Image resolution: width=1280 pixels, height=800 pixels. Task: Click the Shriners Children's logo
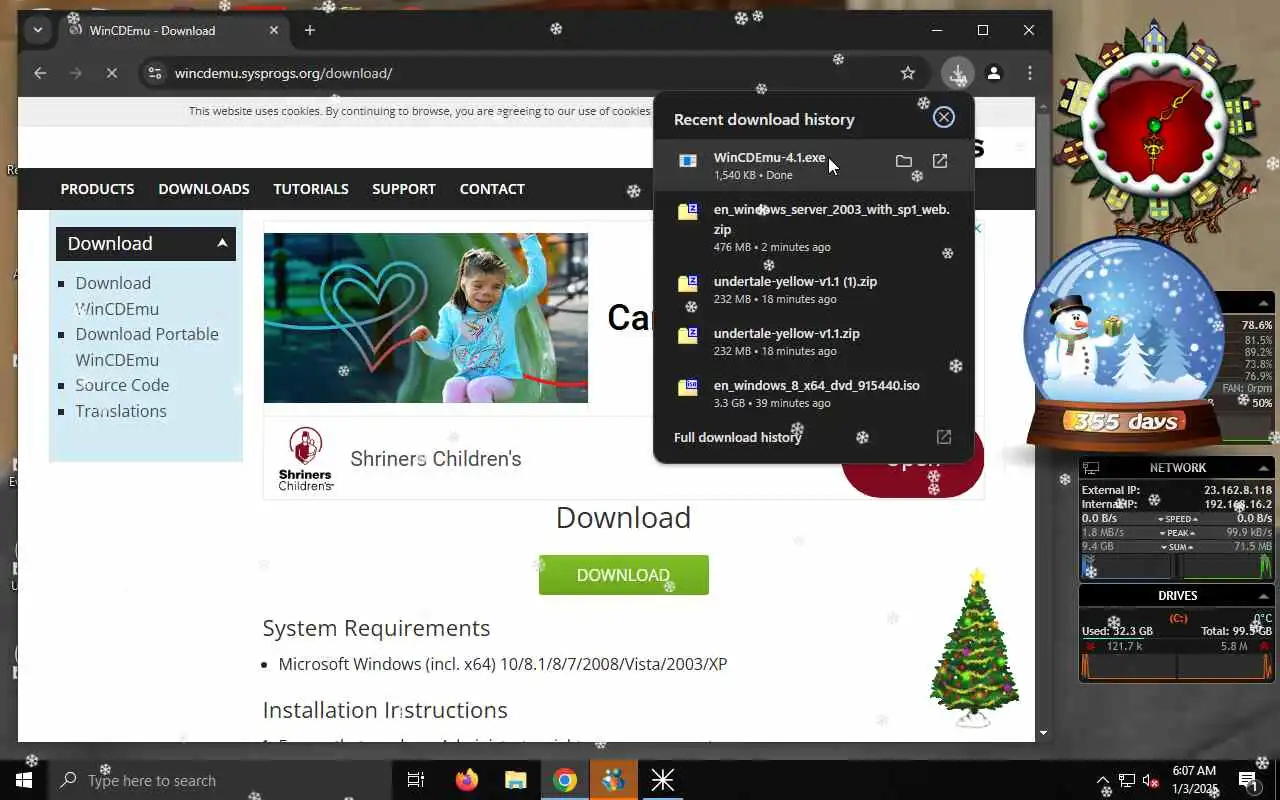tap(305, 459)
